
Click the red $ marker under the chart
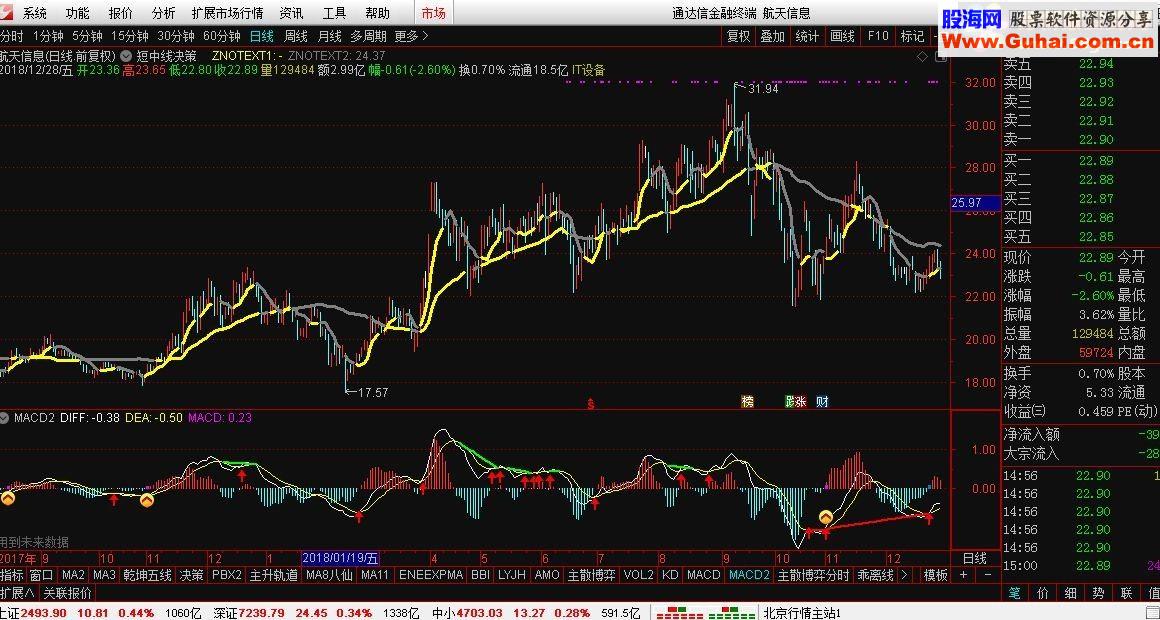point(590,404)
